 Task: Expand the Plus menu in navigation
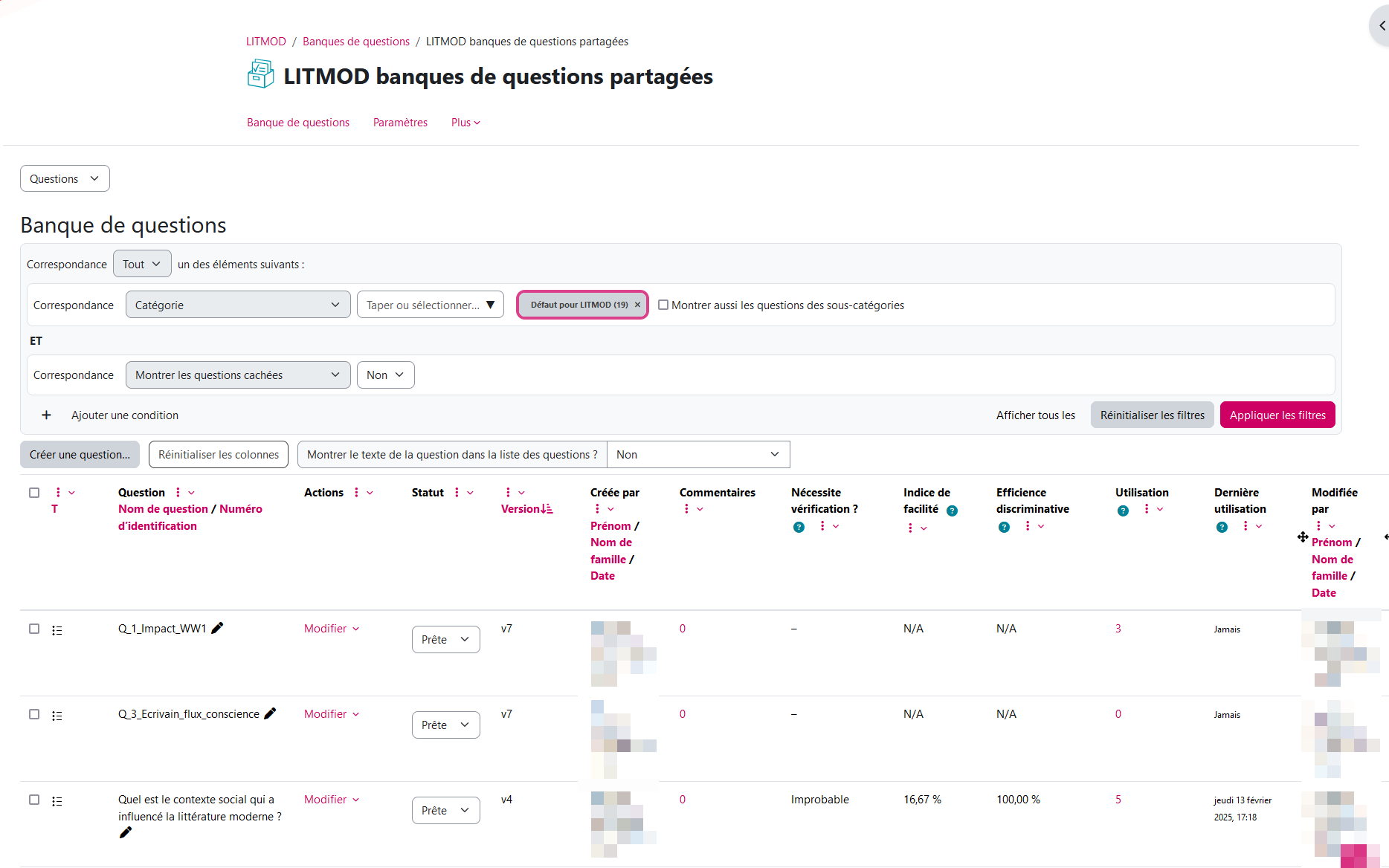465,123
